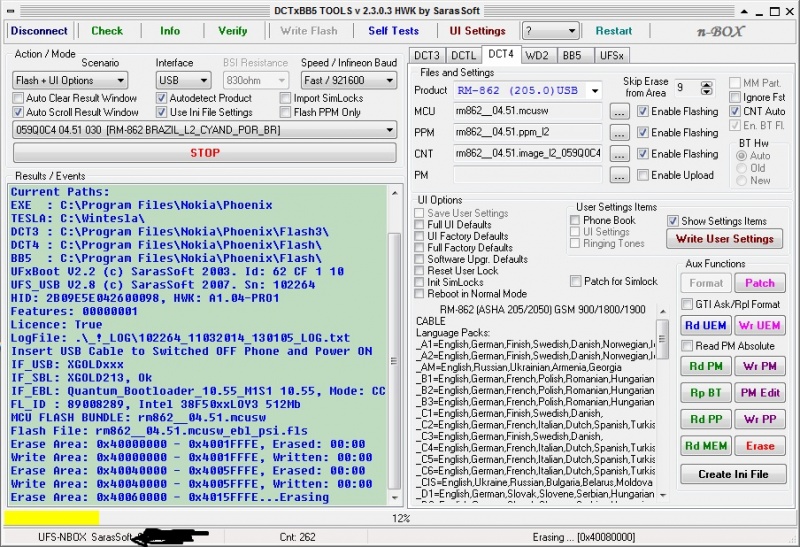This screenshot has width=800, height=547.
Task: Click Verify in the toolbar
Action: click(233, 31)
